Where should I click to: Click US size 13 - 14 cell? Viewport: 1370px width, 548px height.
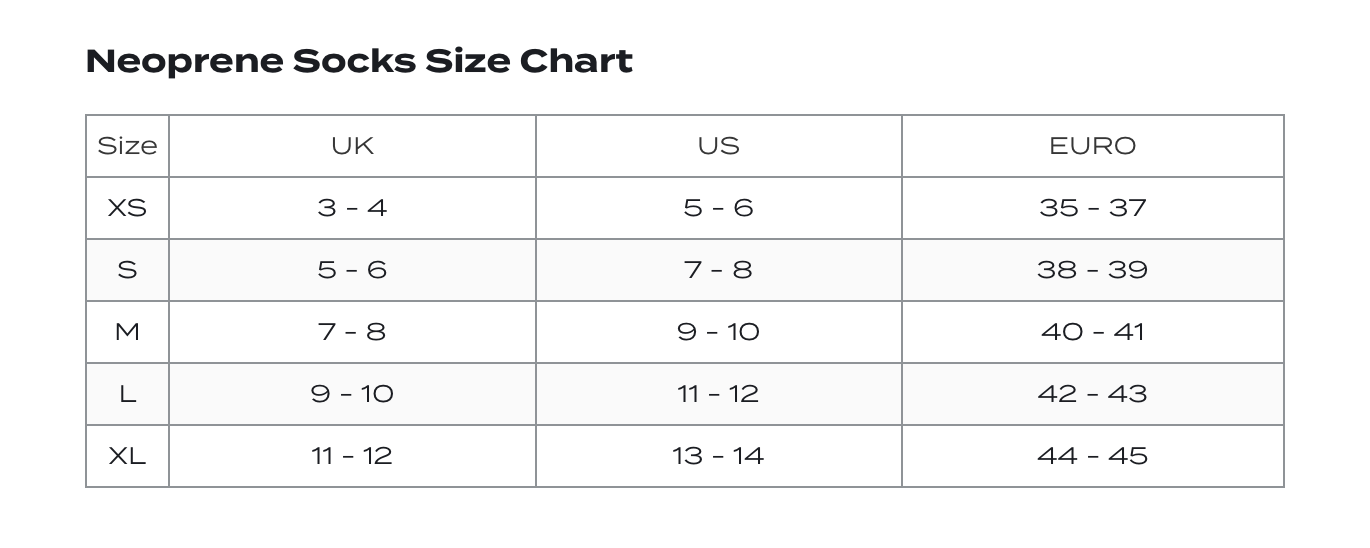pyautogui.click(x=718, y=456)
